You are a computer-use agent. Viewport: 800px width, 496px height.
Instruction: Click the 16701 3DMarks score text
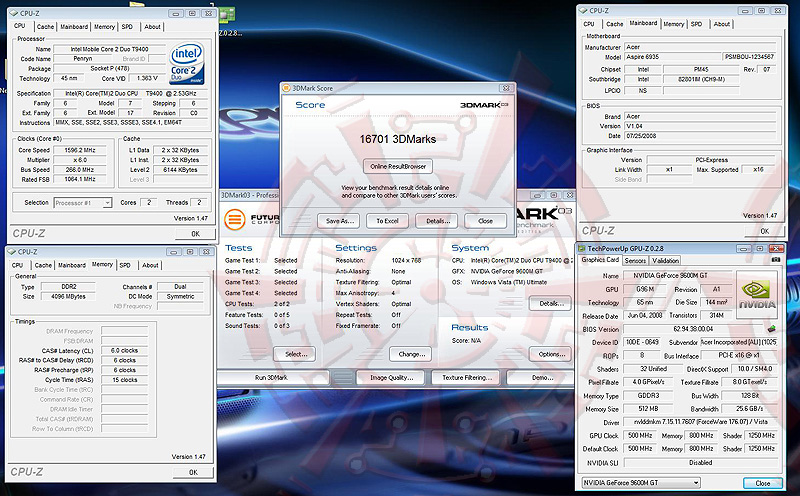397,139
